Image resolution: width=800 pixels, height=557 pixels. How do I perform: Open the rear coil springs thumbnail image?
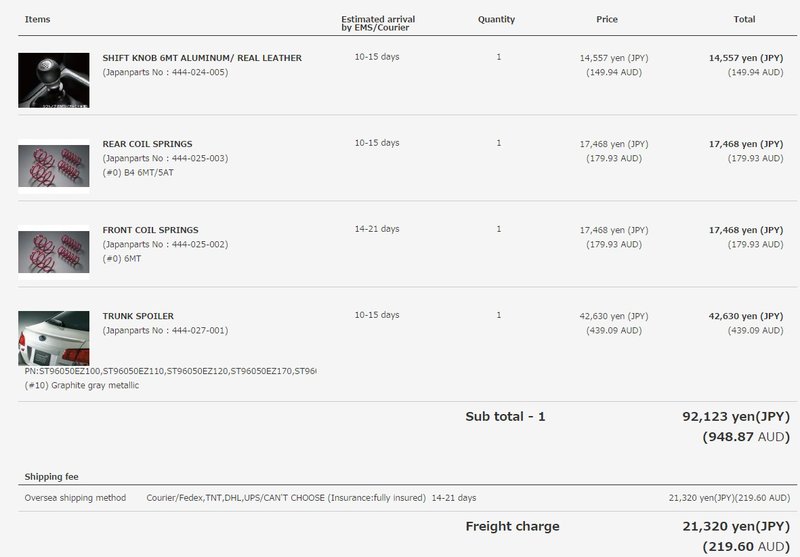[x=54, y=166]
